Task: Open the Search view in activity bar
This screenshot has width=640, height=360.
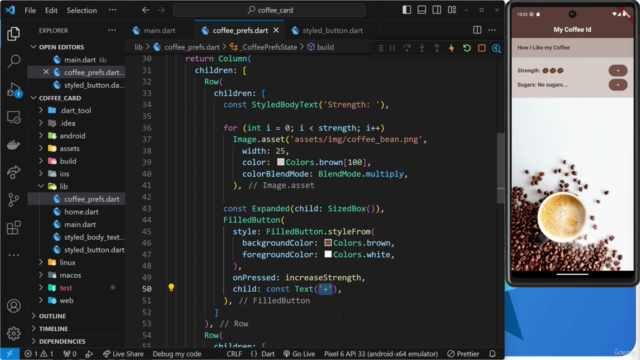Action: click(x=13, y=61)
